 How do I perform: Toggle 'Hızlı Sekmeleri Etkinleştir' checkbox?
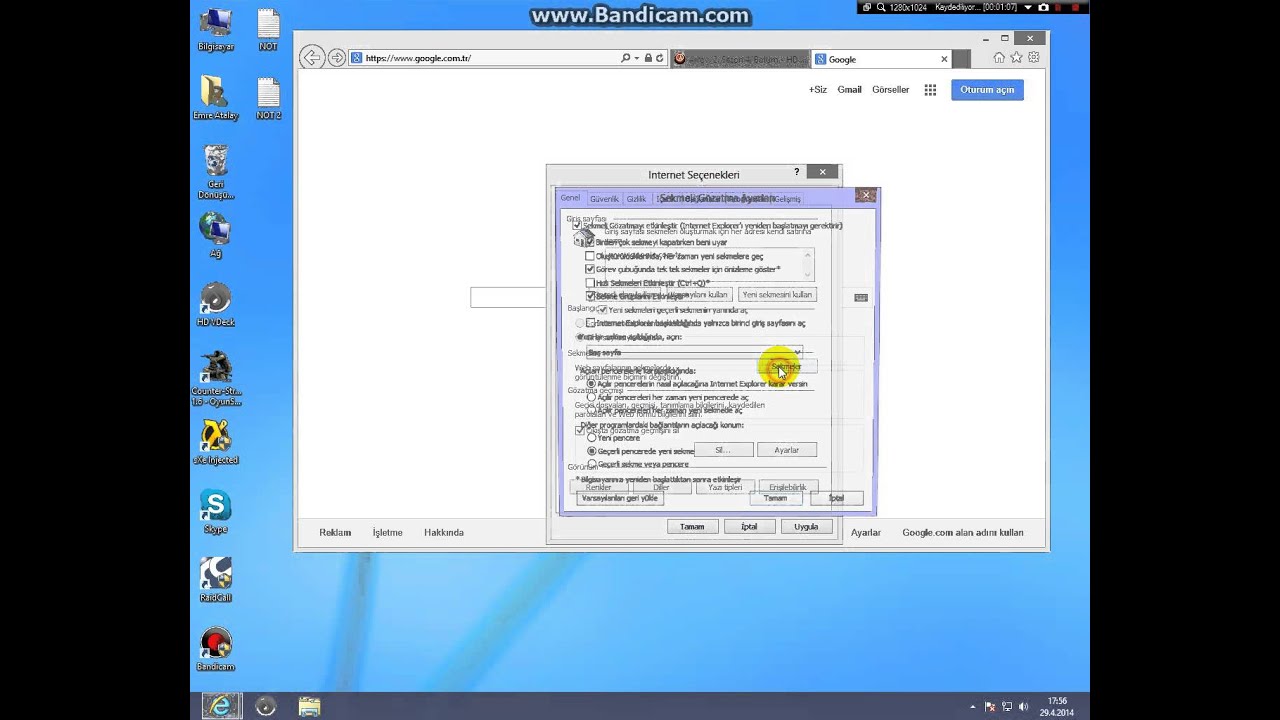[589, 283]
